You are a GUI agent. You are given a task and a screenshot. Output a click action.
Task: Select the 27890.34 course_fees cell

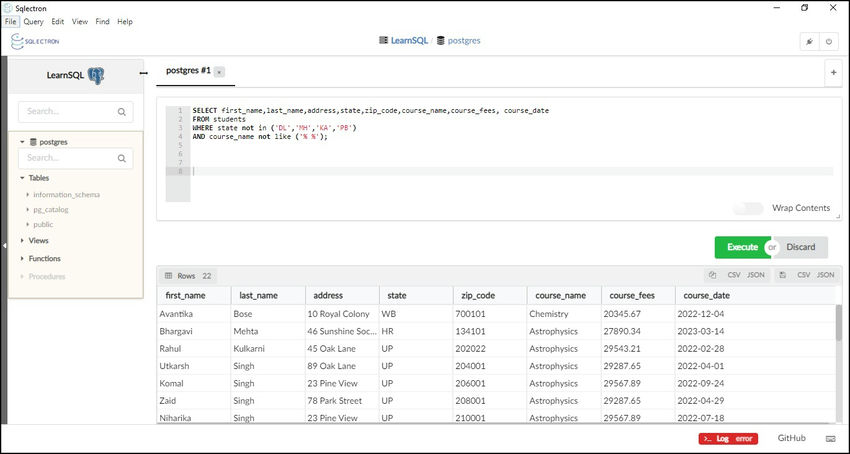638,331
